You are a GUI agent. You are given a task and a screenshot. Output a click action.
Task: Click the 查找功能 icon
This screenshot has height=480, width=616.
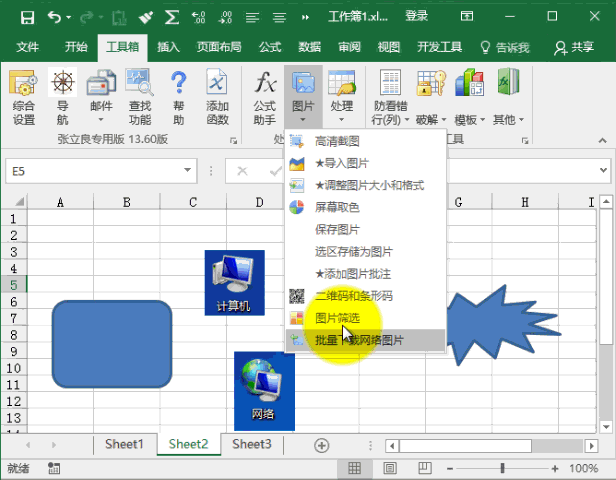[x=139, y=98]
